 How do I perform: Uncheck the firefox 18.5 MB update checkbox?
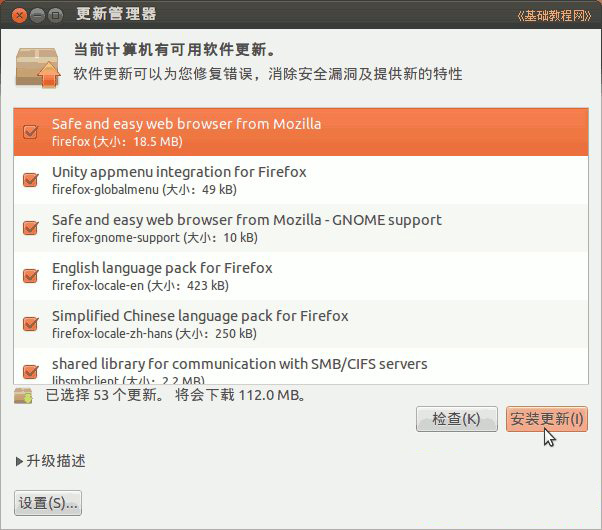click(30, 132)
